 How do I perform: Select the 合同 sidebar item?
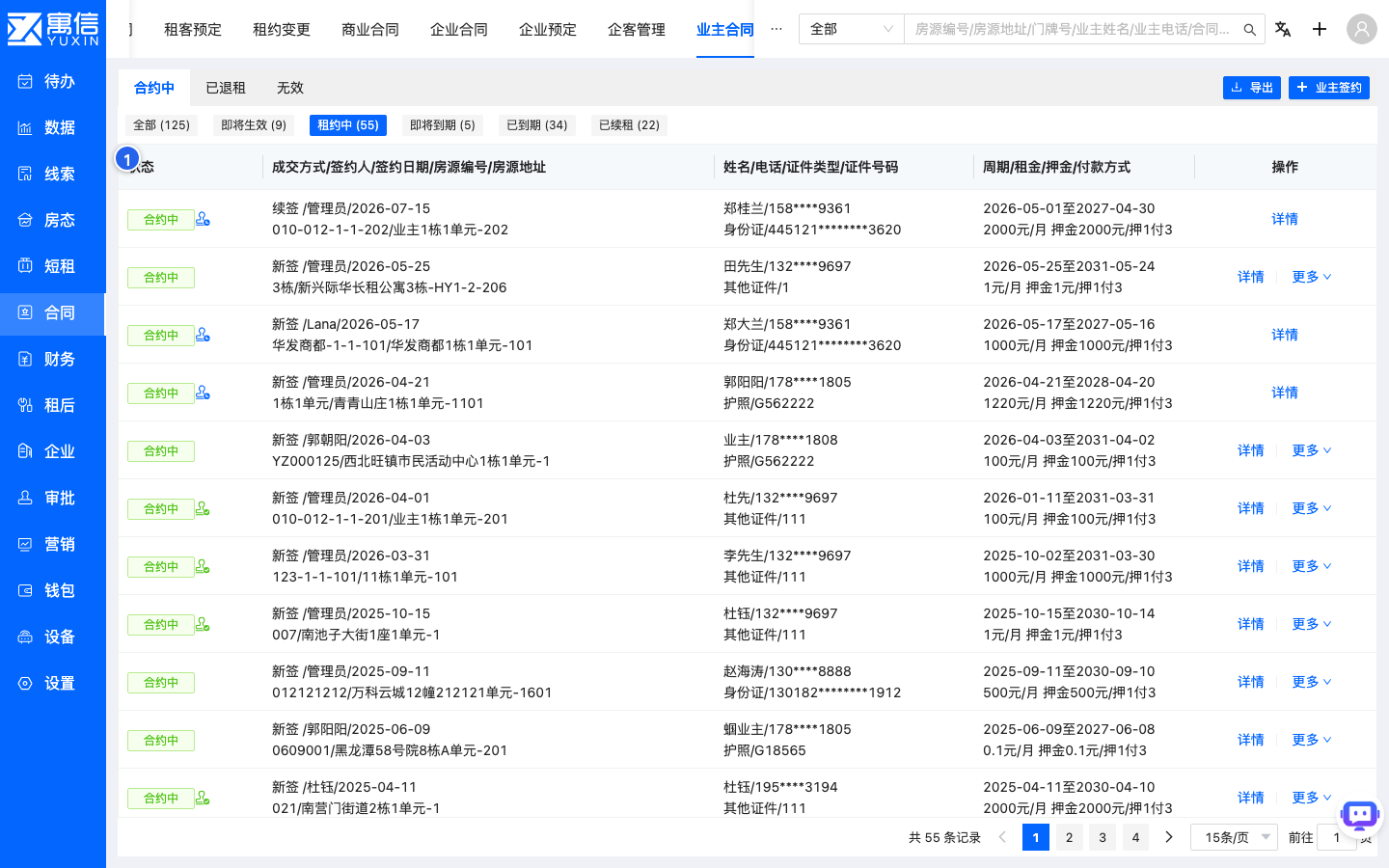pos(53,312)
